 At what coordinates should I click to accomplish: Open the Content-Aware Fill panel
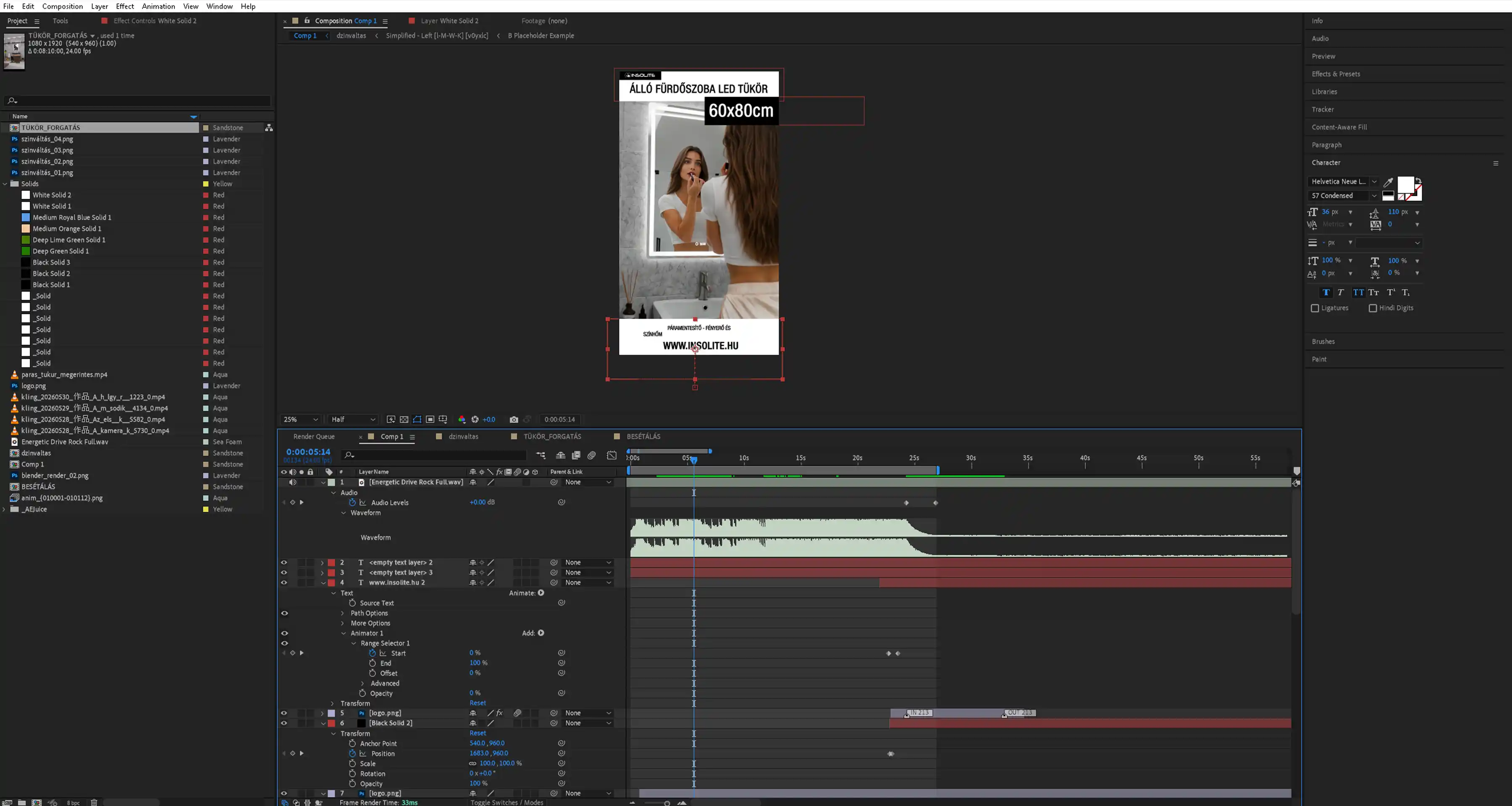1339,127
